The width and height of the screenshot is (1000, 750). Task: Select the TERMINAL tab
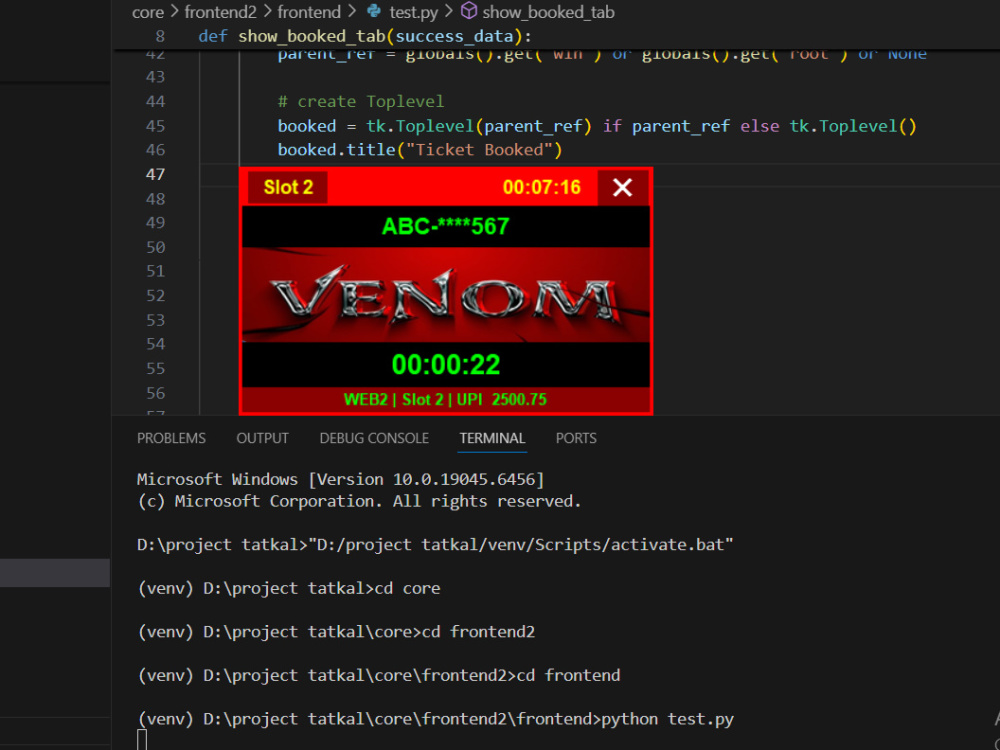[492, 438]
